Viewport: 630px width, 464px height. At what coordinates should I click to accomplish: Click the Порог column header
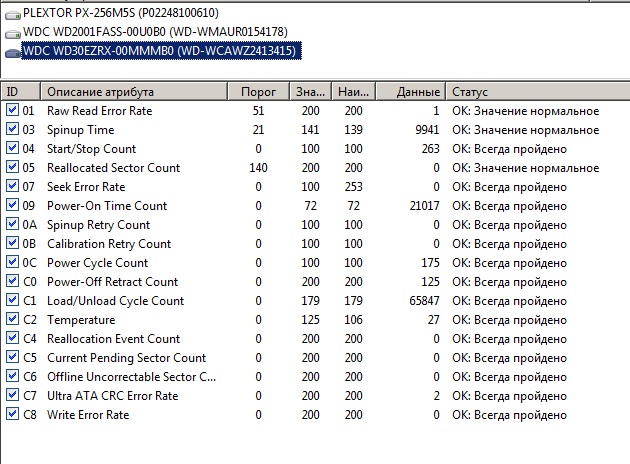tap(260, 91)
